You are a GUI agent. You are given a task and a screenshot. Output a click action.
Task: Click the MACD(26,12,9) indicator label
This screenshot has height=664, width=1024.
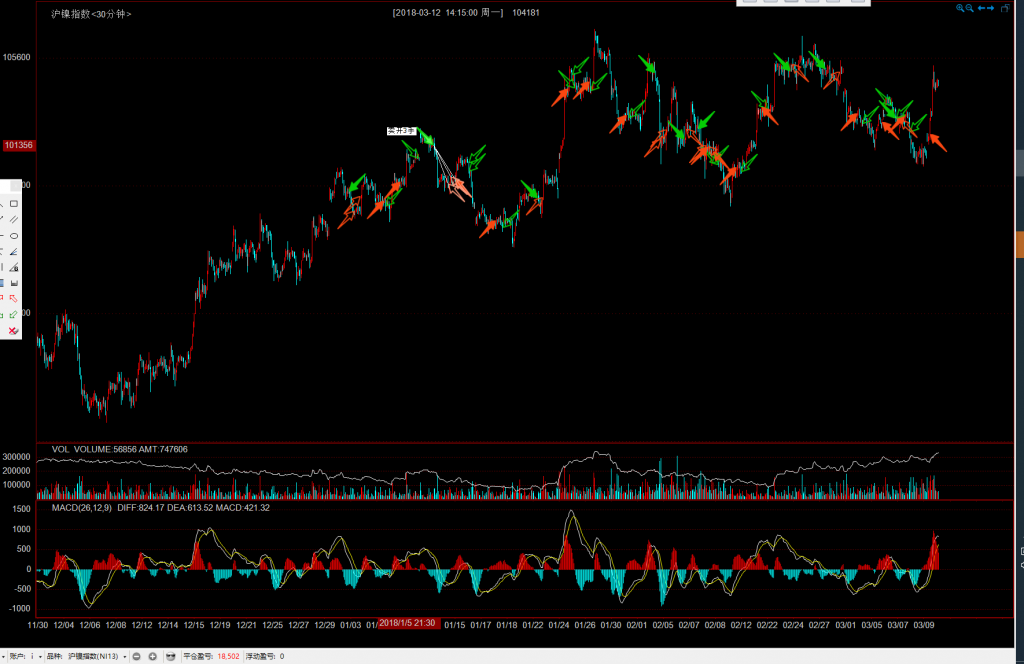(x=78, y=507)
